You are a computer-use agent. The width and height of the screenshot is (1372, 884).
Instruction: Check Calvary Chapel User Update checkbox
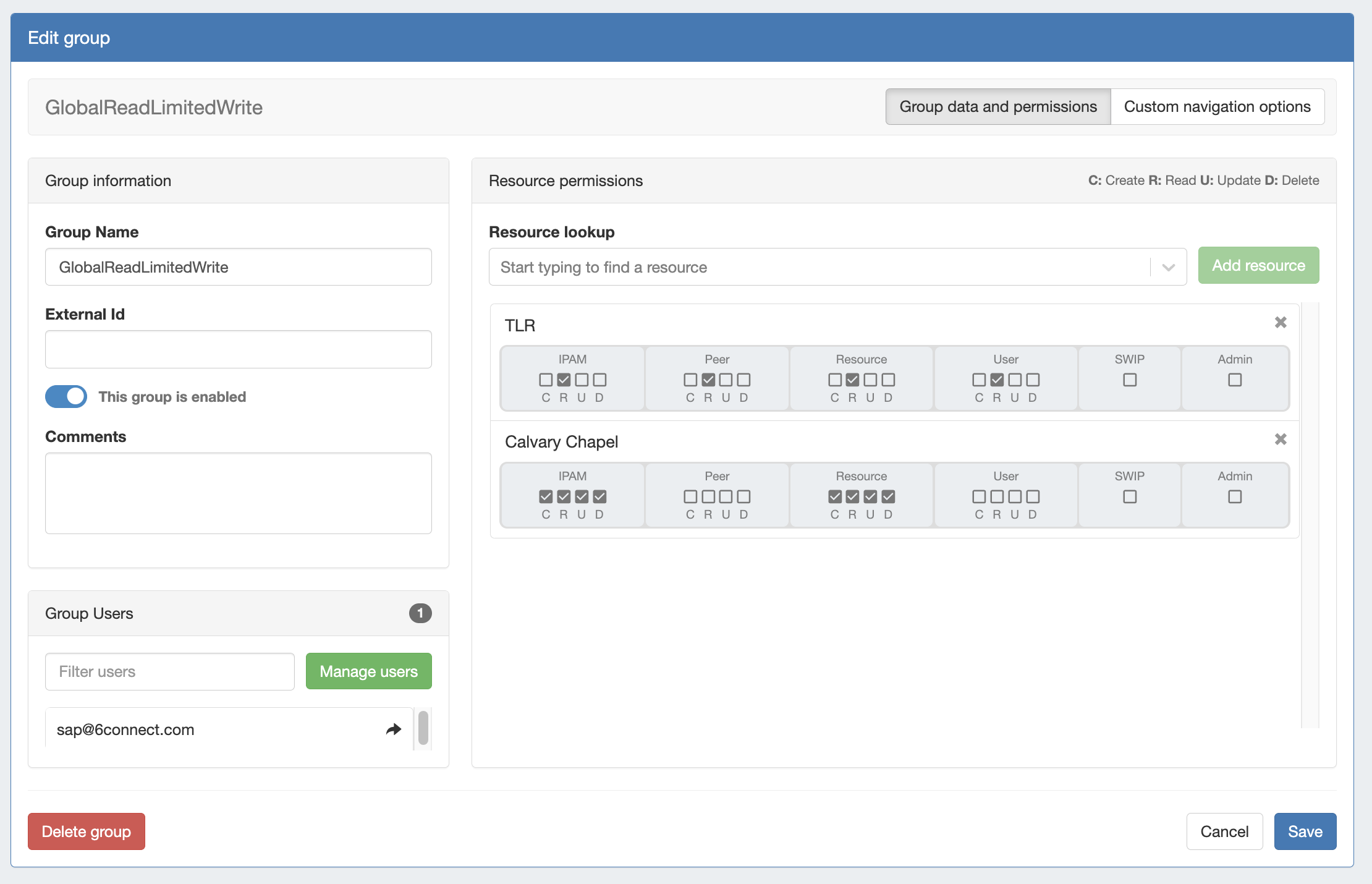pyautogui.click(x=1015, y=496)
